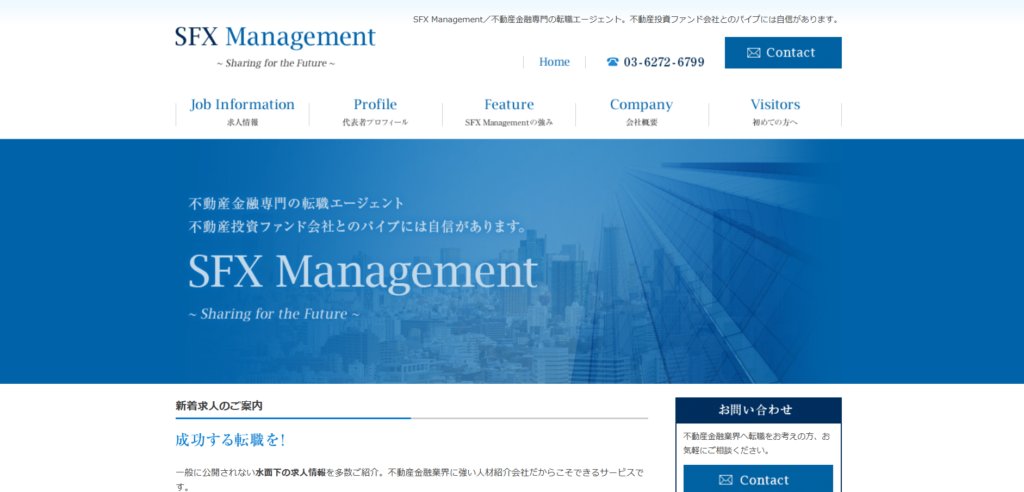Click the bold 水面下の求人情報 text
This screenshot has height=492, width=1024.
[x=290, y=472]
